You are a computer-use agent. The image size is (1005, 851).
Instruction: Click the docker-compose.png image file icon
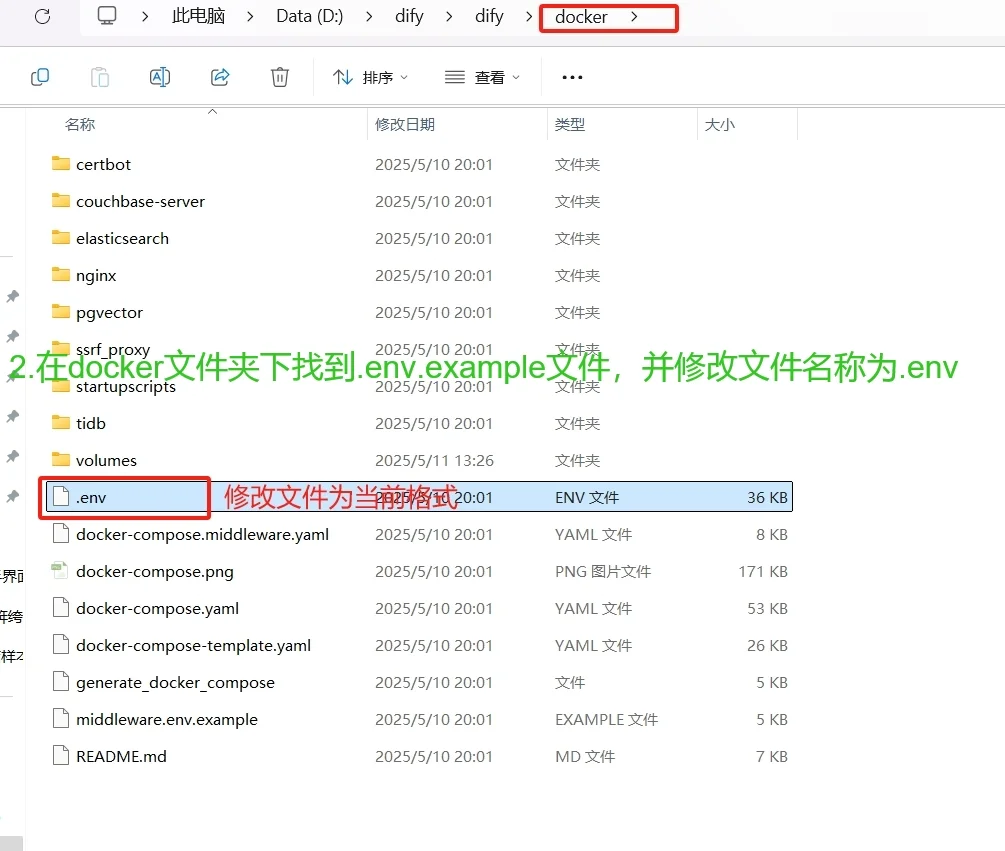(x=60, y=570)
